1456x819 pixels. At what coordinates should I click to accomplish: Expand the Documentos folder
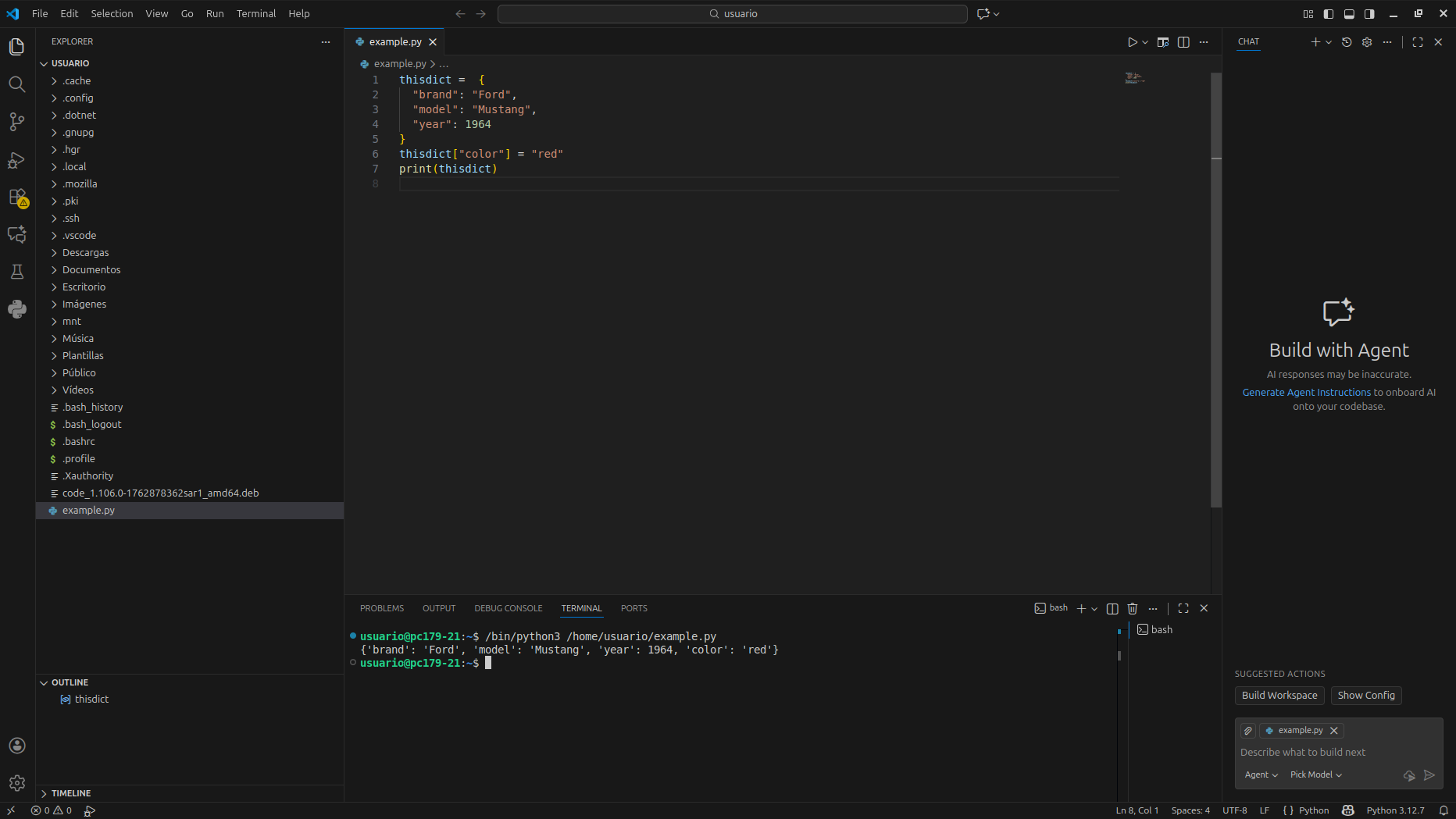[x=91, y=270]
